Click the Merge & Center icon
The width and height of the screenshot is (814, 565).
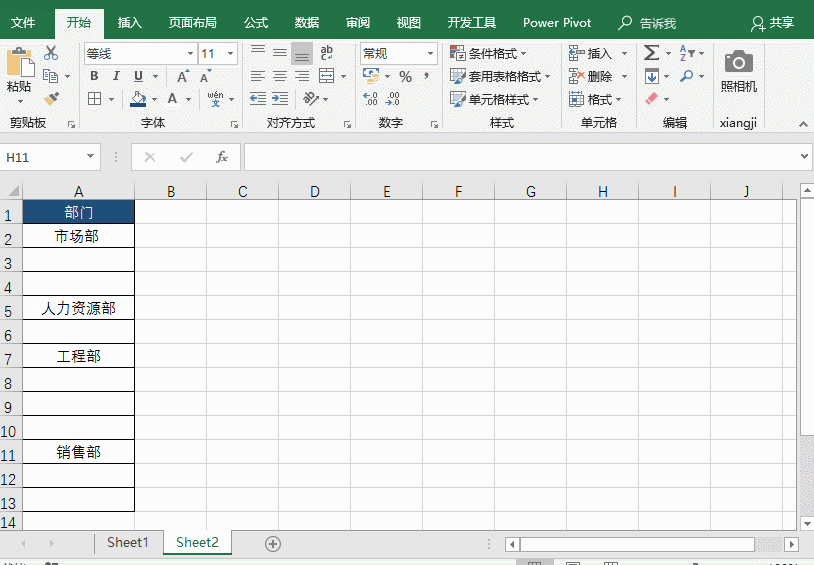(x=327, y=76)
